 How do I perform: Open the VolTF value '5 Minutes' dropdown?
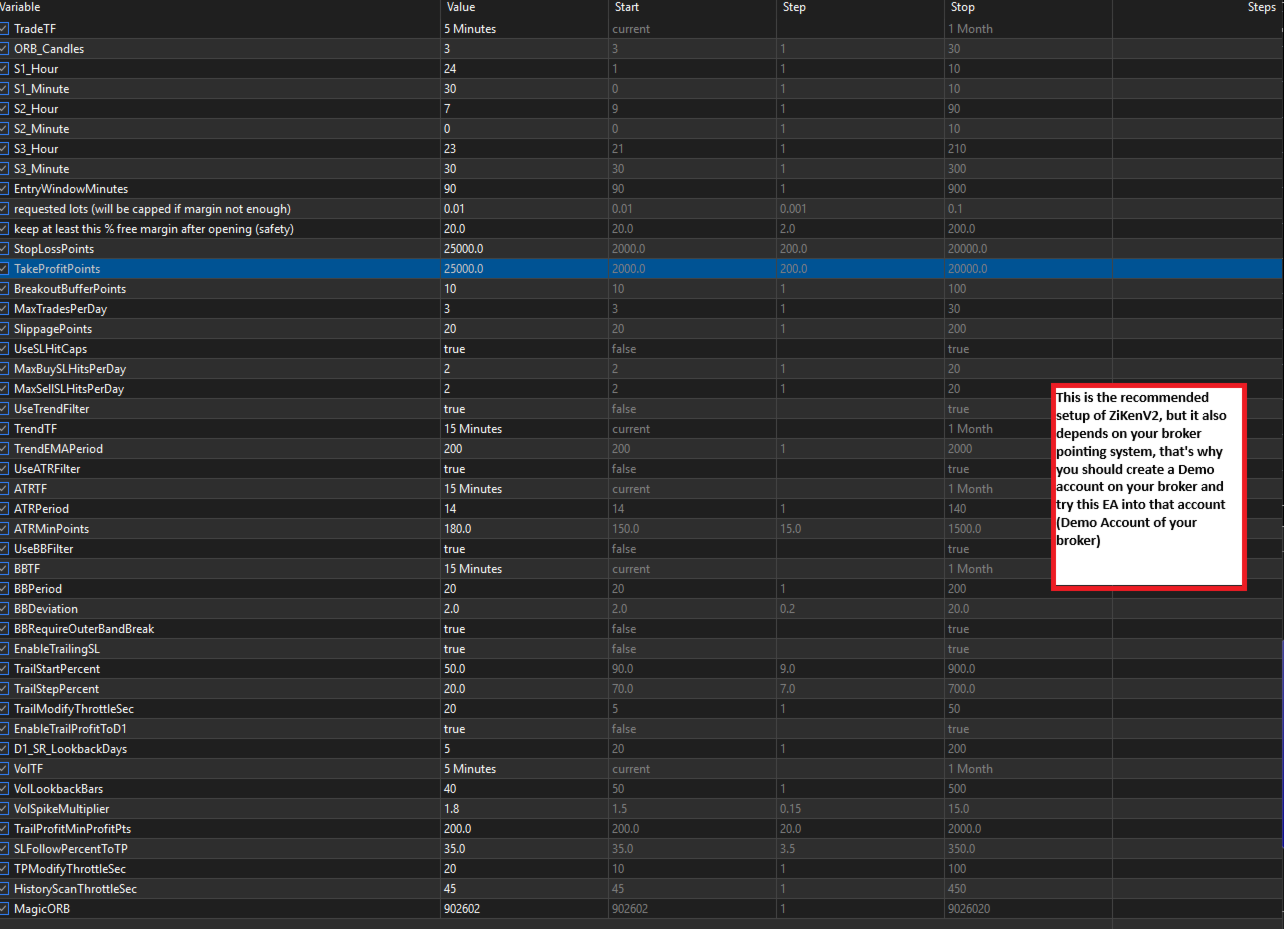click(x=523, y=769)
